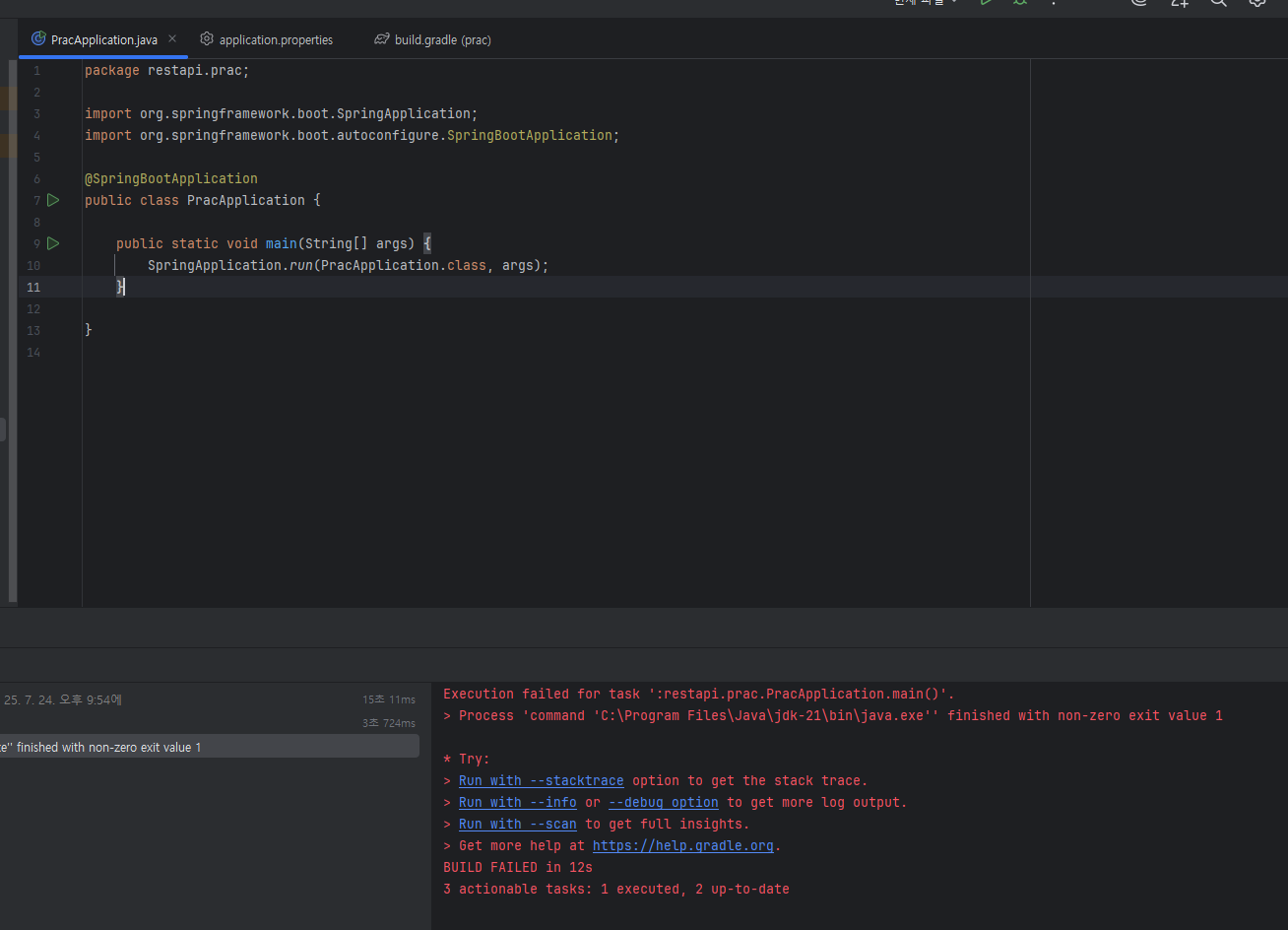Click the --debug option link
Viewport: 1288px width, 930px height.
point(663,802)
